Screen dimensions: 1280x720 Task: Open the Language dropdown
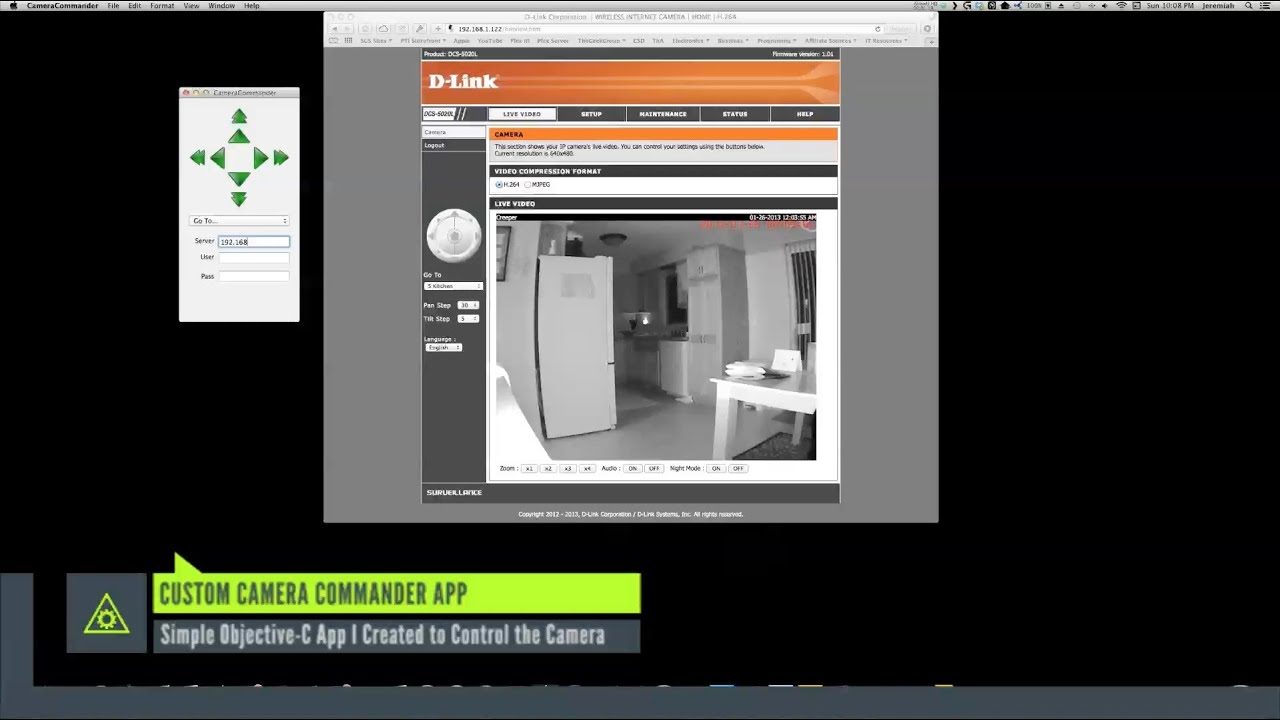click(x=443, y=347)
